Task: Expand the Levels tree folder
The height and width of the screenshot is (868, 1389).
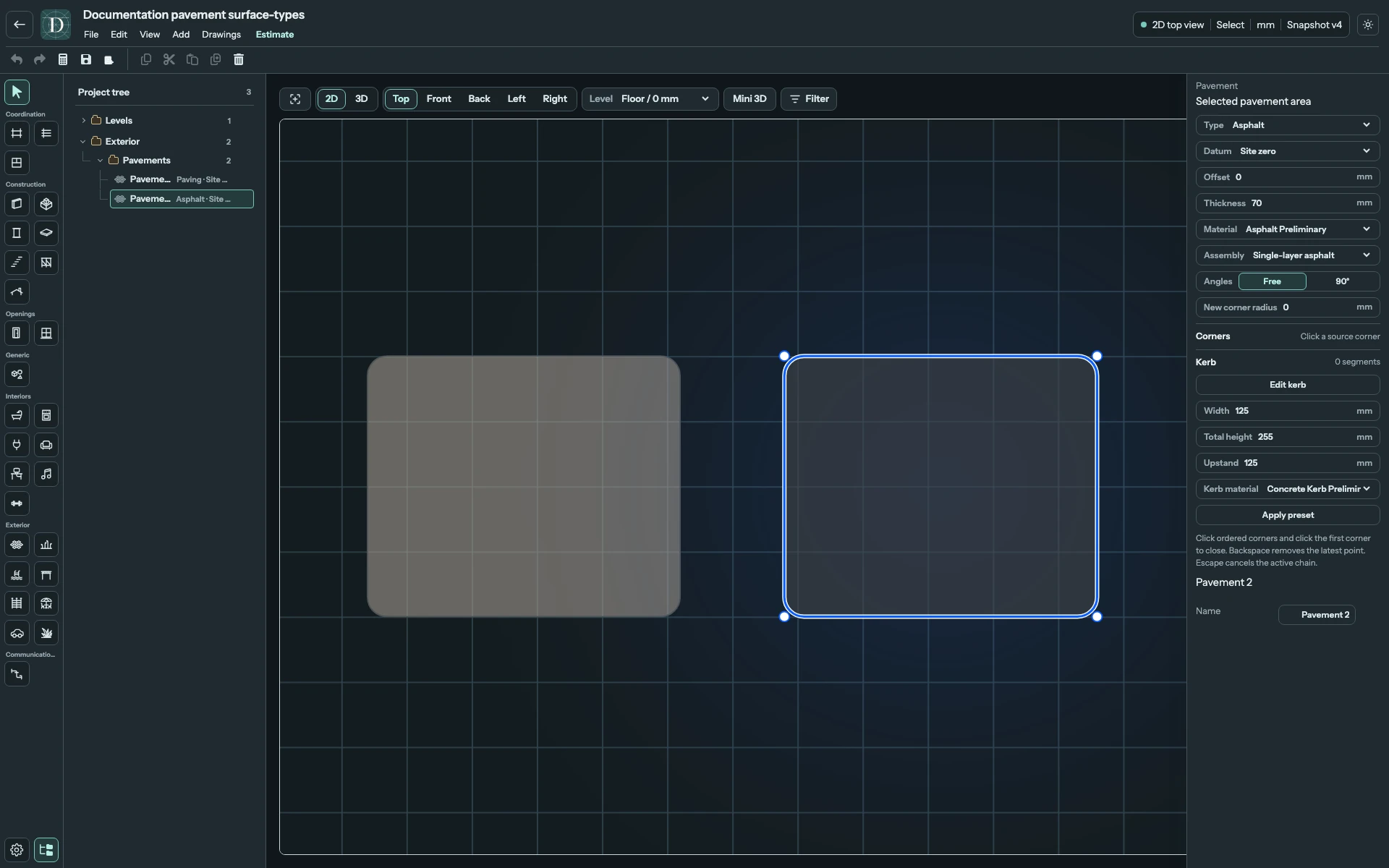Action: [x=84, y=121]
